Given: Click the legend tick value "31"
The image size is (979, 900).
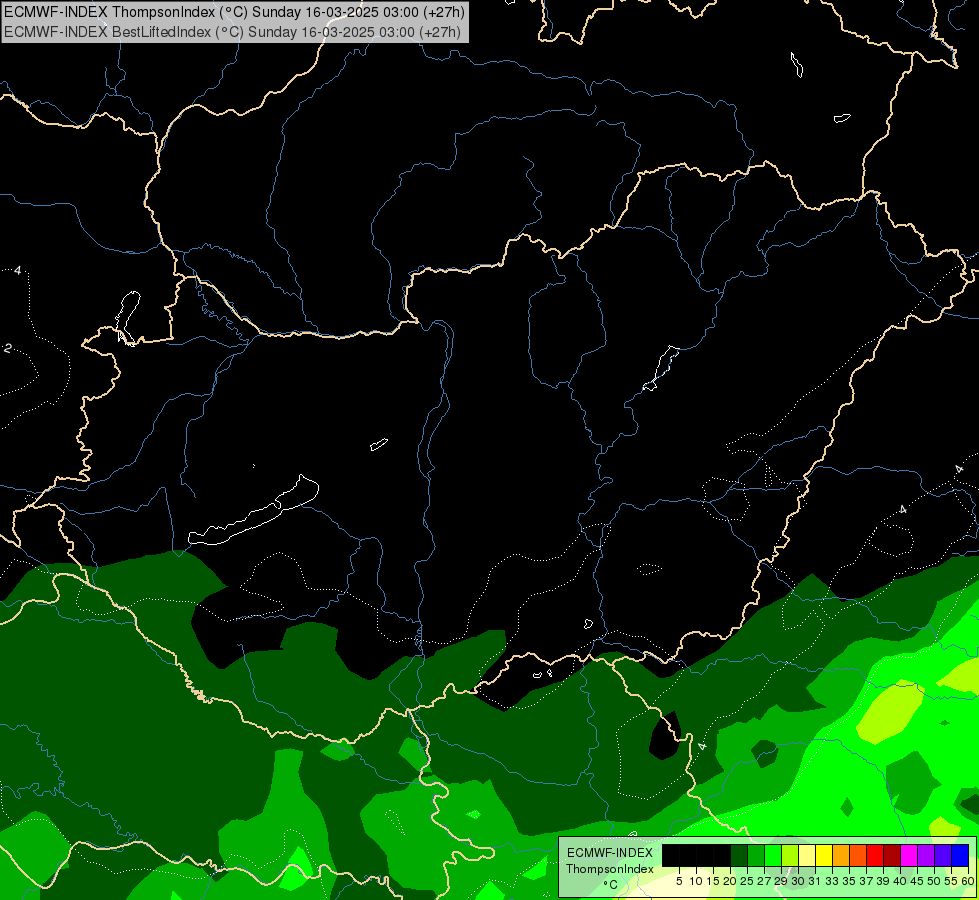Looking at the screenshot, I should tap(815, 881).
